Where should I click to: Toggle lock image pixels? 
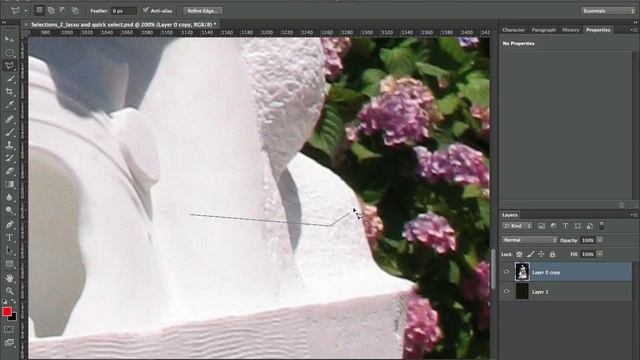tap(530, 254)
